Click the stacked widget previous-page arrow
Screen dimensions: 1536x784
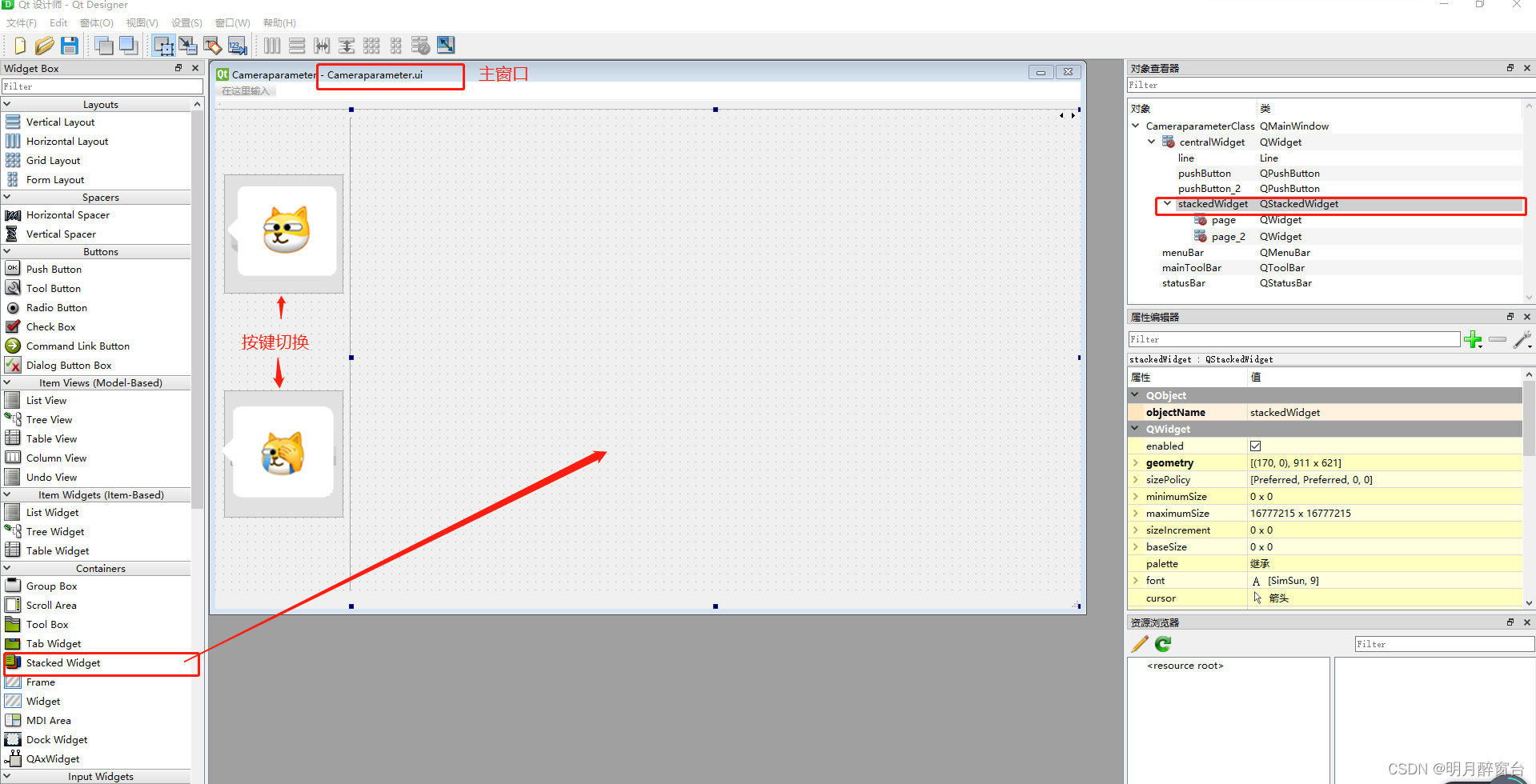point(1062,115)
